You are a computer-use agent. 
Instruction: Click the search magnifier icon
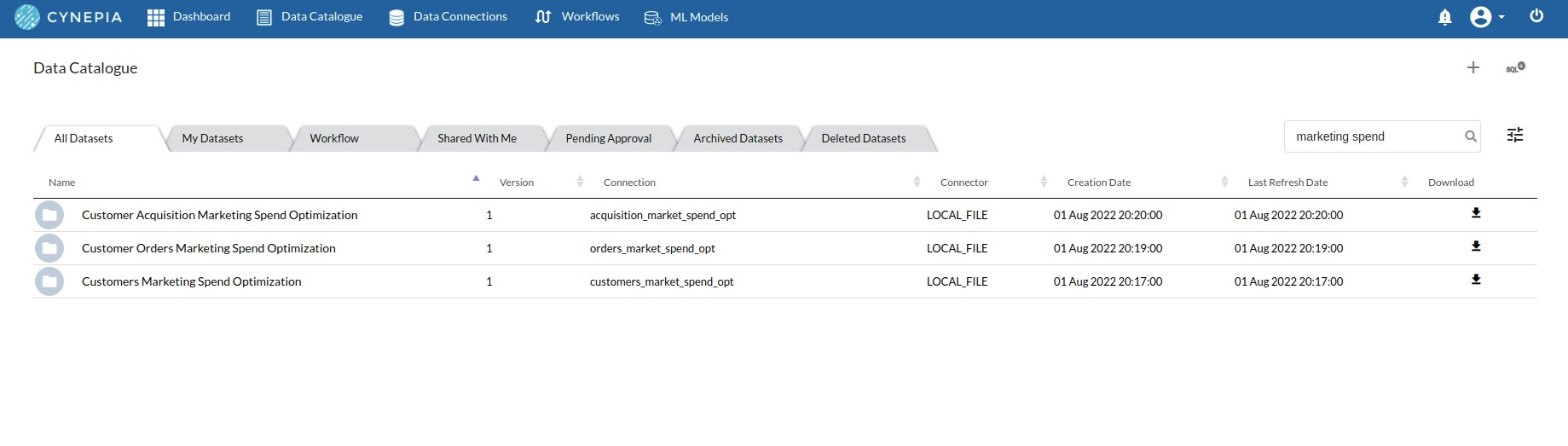point(1470,136)
